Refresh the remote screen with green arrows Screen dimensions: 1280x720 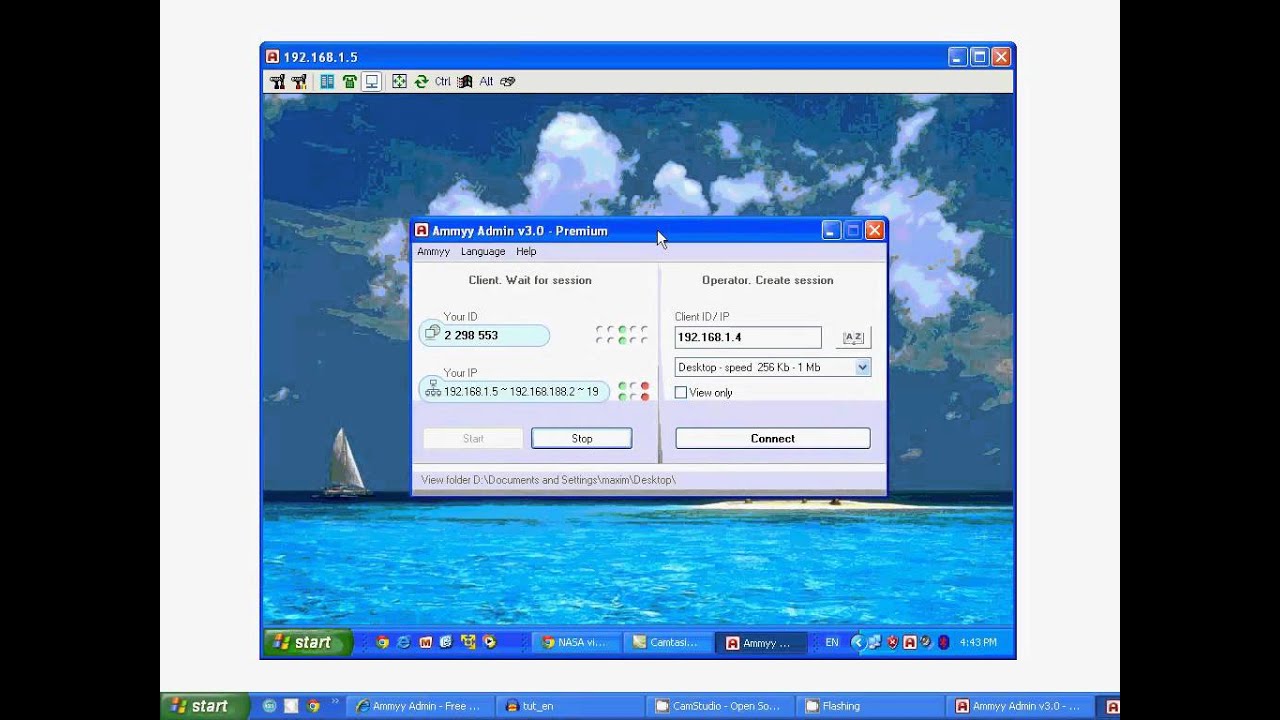pyautogui.click(x=421, y=82)
